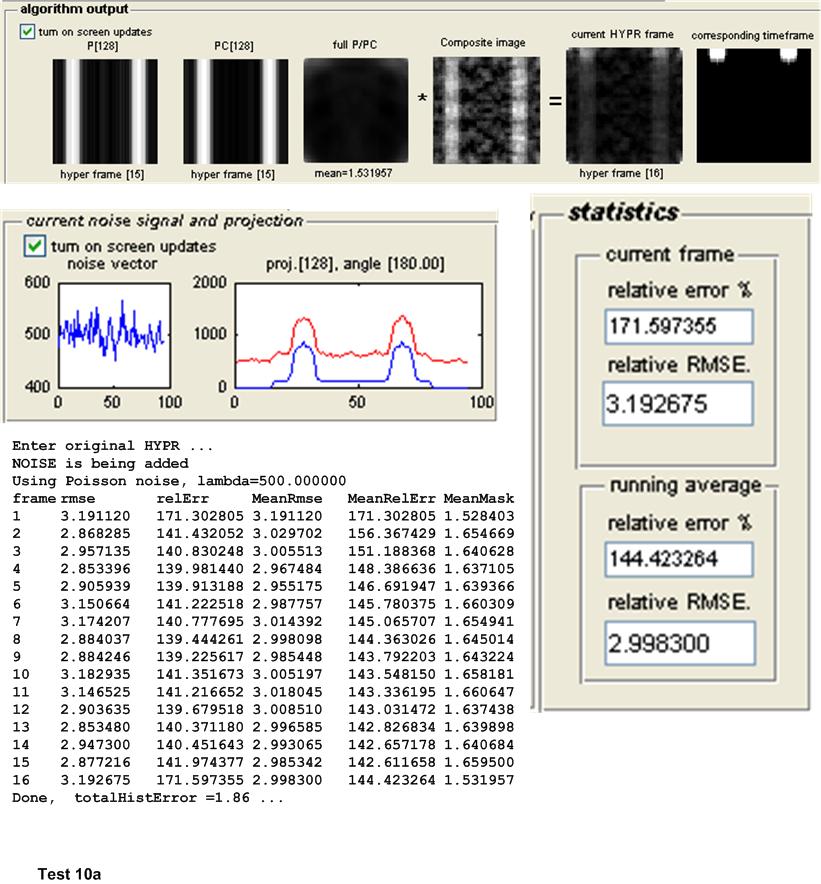Select the PC[128] image thumbnail
Image resolution: width=821 pixels, height=884 pixels.
[234, 109]
